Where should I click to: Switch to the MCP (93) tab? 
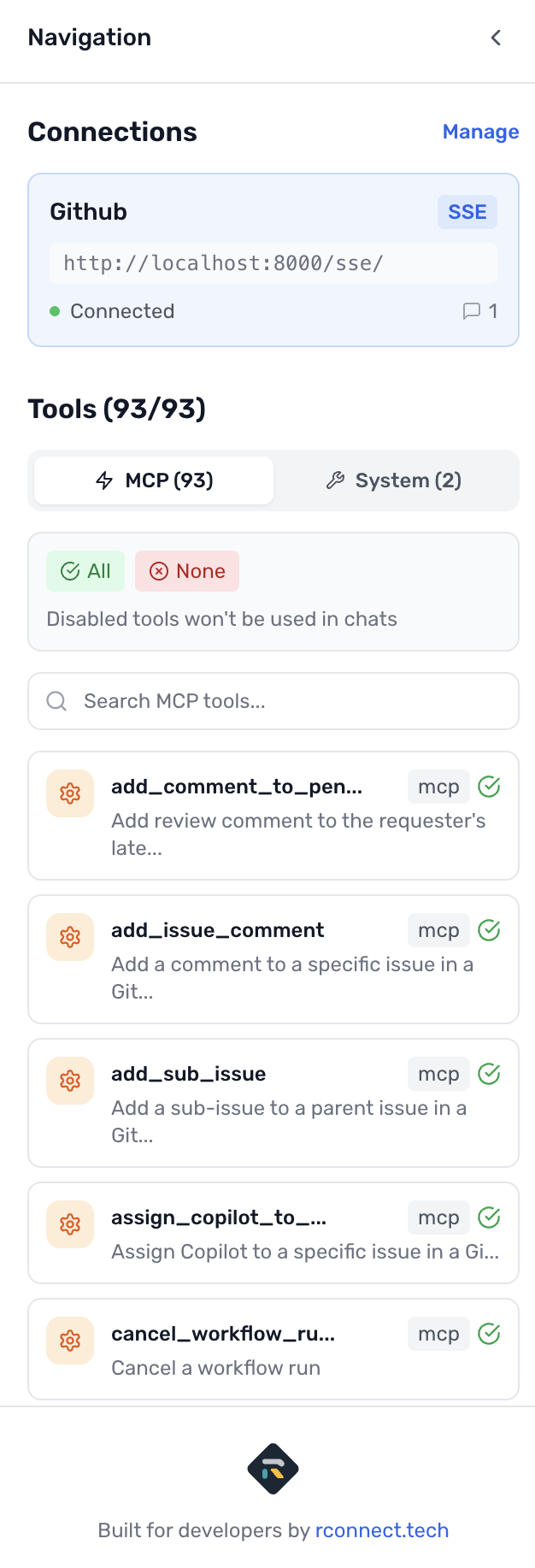[x=154, y=480]
